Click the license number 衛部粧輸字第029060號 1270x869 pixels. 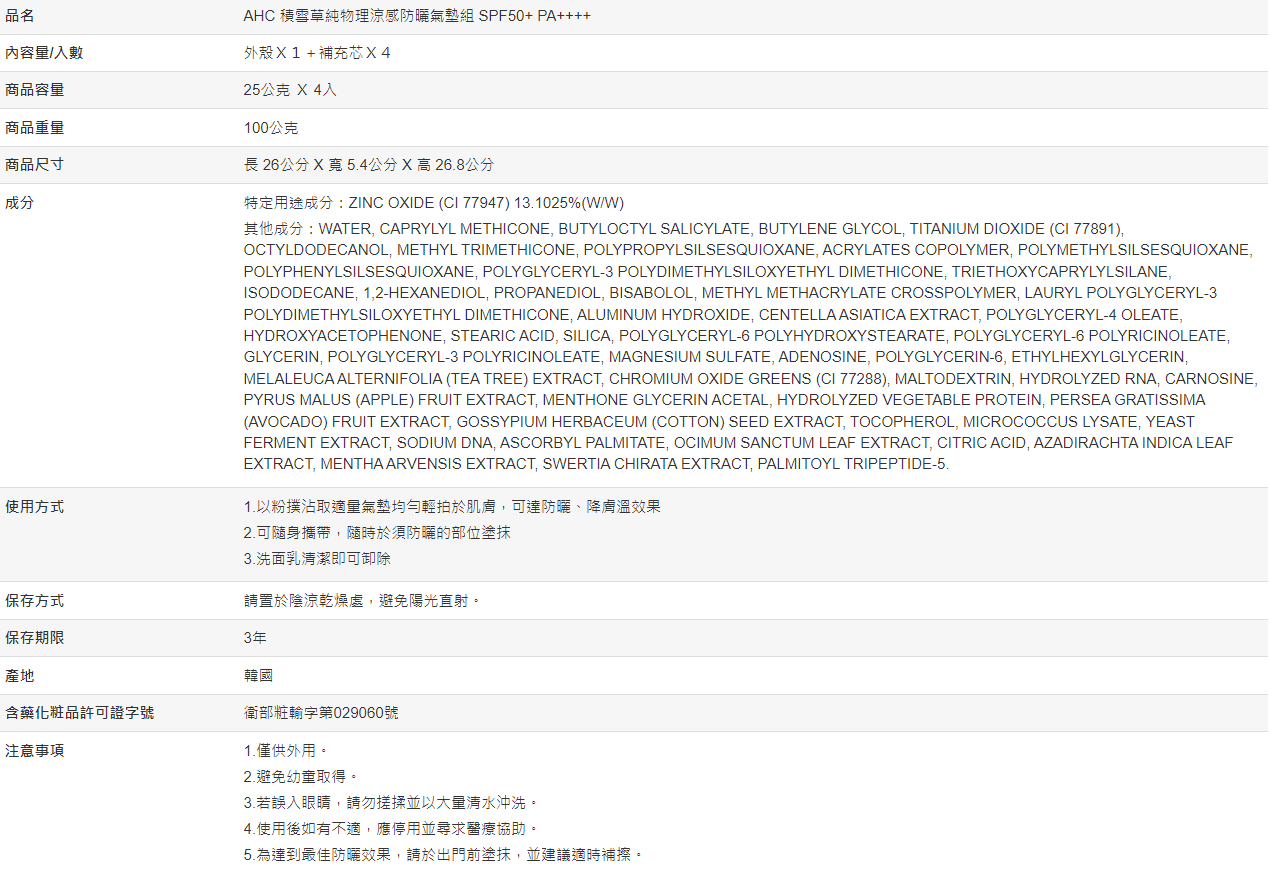[321, 712]
